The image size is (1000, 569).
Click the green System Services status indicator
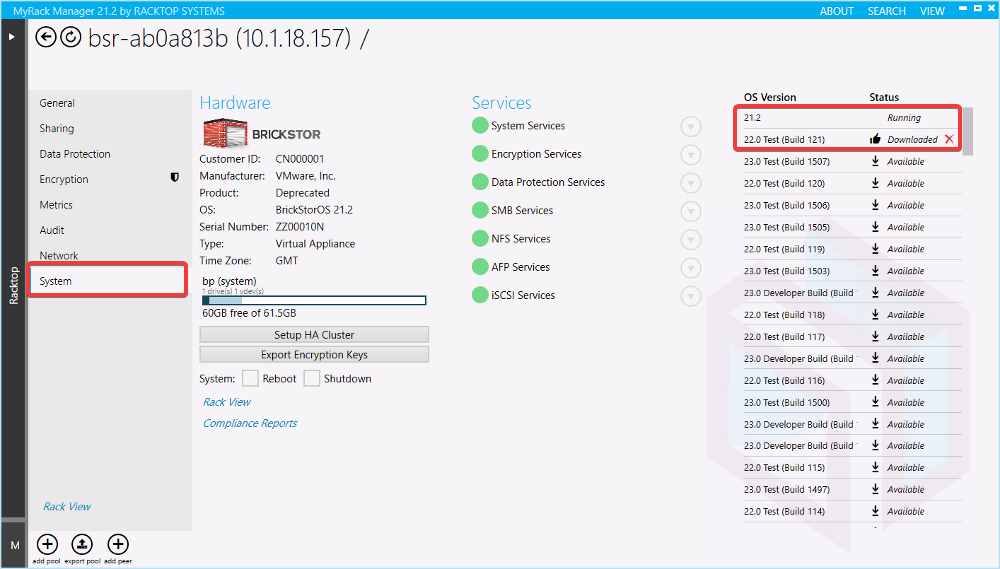pos(480,126)
